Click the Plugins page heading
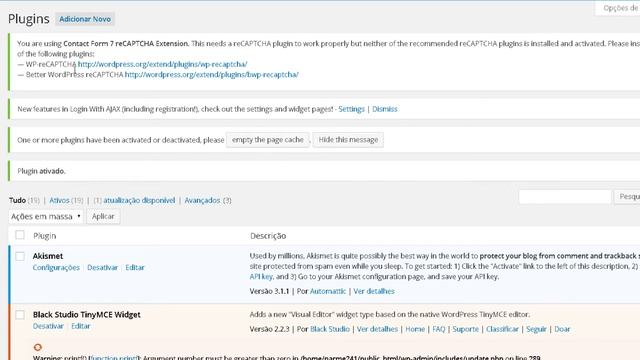The image size is (640, 360). coord(29,19)
